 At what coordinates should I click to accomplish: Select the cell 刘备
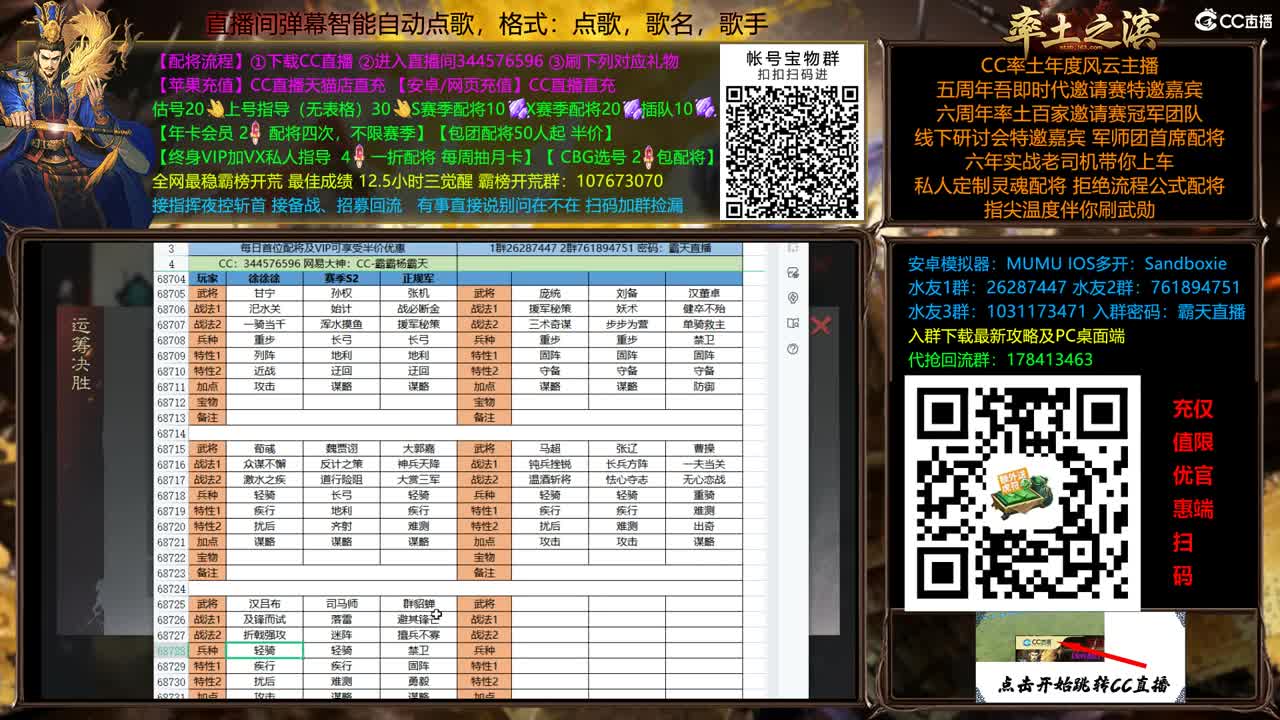[x=627, y=294]
